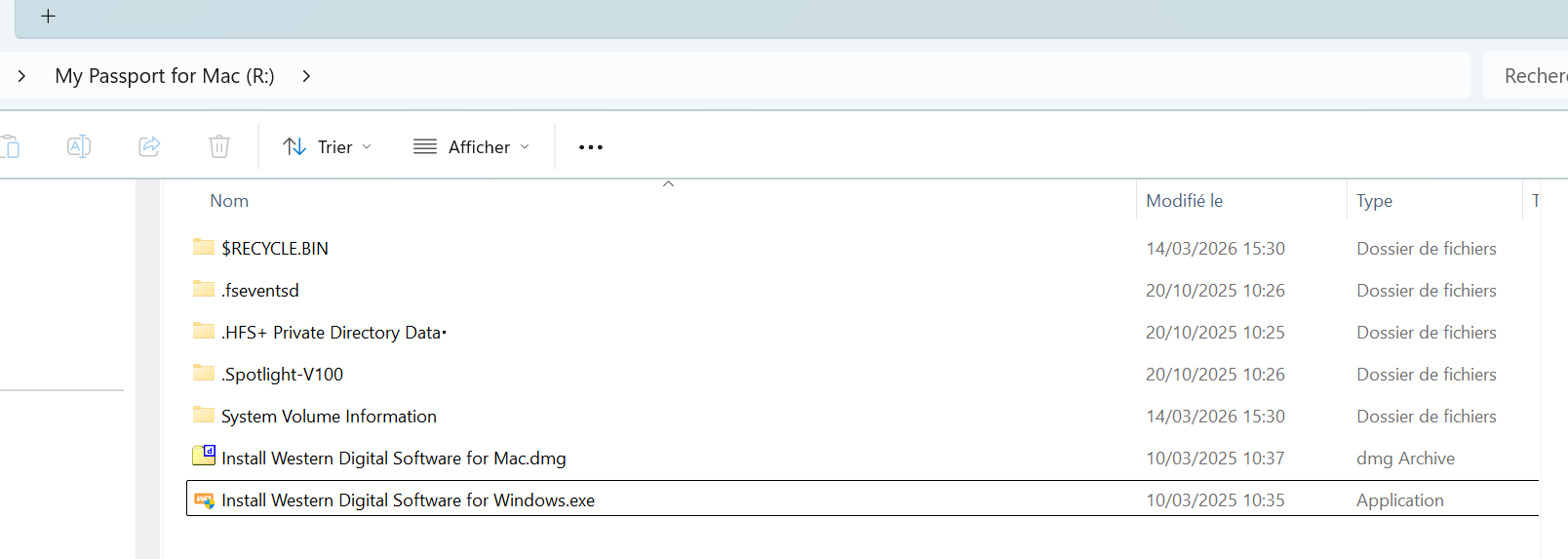
Task: Click My Passport for Mac (R:) breadcrumb
Action: pyautogui.click(x=165, y=76)
